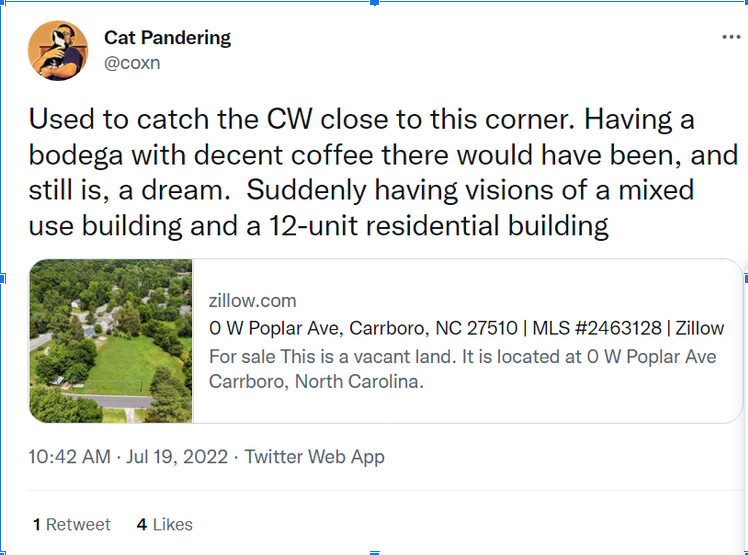Viewport: 748px width, 555px height.
Task: Click the word bodega in tweet text
Action: click(x=76, y=155)
